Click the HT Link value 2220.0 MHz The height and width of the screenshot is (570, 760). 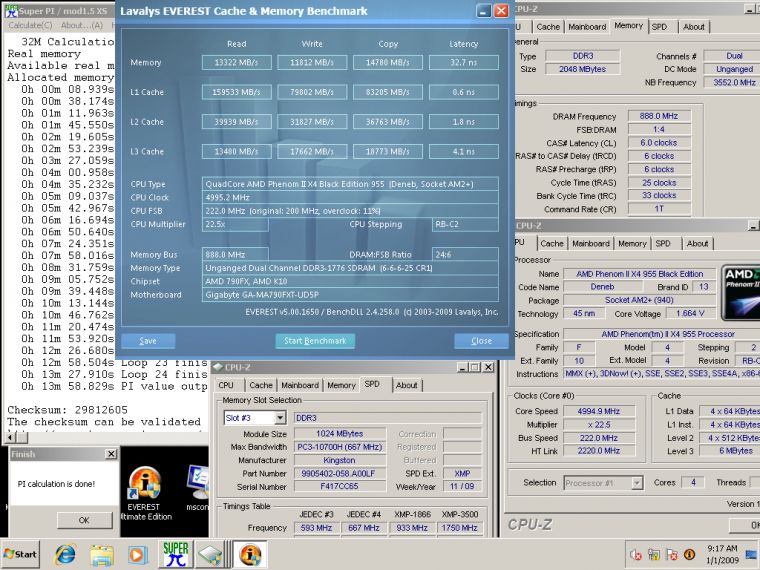tap(599, 451)
